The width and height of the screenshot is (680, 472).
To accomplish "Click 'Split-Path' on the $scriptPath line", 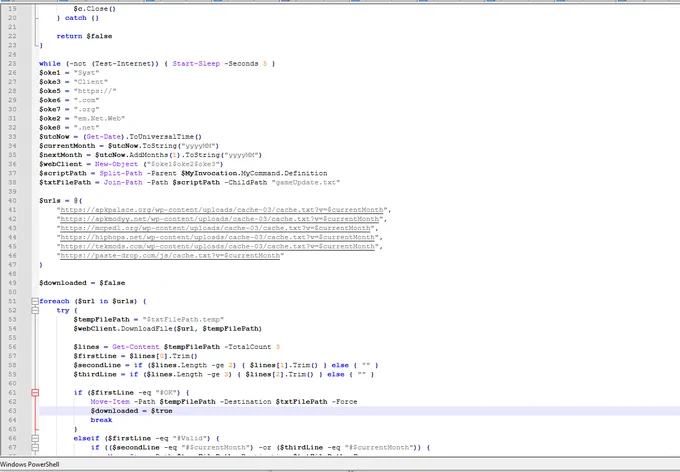I will click(121, 173).
